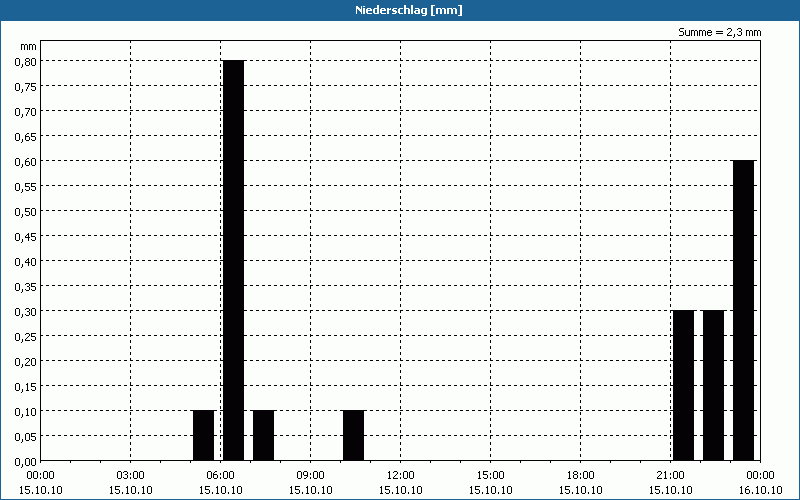Click the 0,45 y-axis value

point(26,236)
